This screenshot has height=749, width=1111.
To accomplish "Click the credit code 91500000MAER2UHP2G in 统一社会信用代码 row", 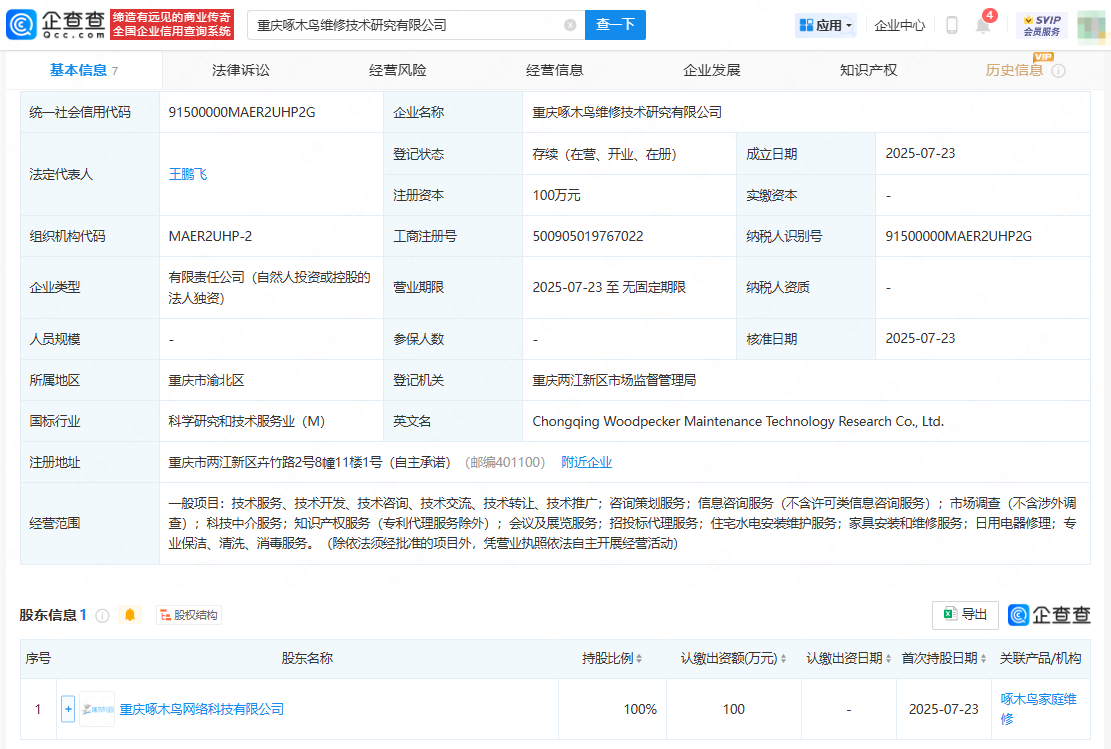I will point(242,112).
